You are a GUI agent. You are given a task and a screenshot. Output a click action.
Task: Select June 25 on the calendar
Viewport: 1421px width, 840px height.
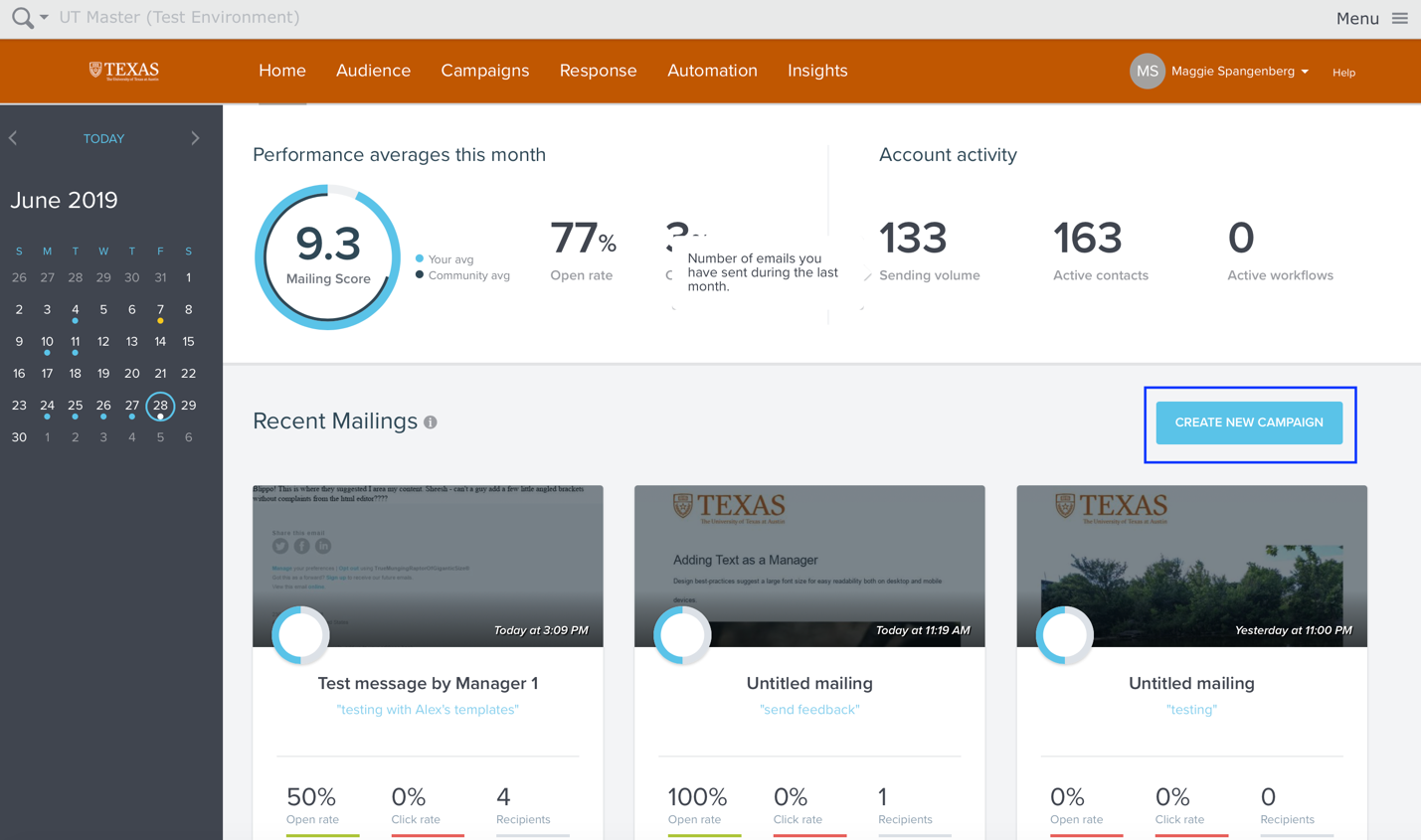pos(76,406)
